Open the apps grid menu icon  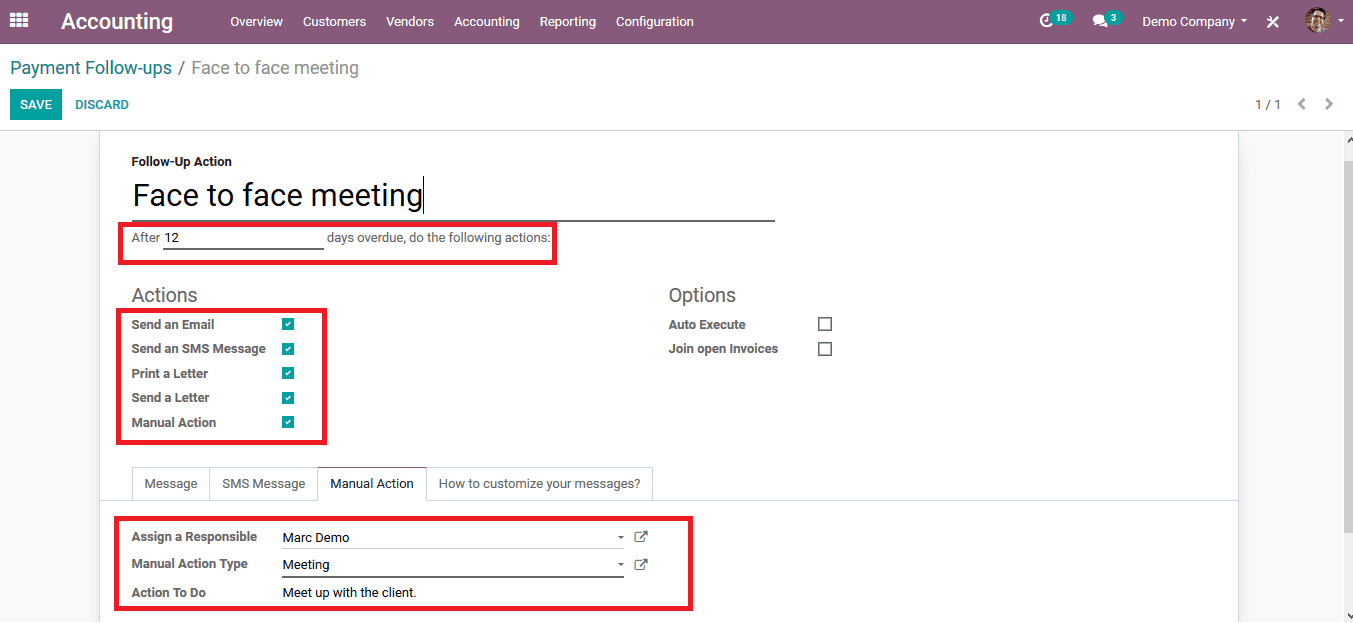pos(19,20)
